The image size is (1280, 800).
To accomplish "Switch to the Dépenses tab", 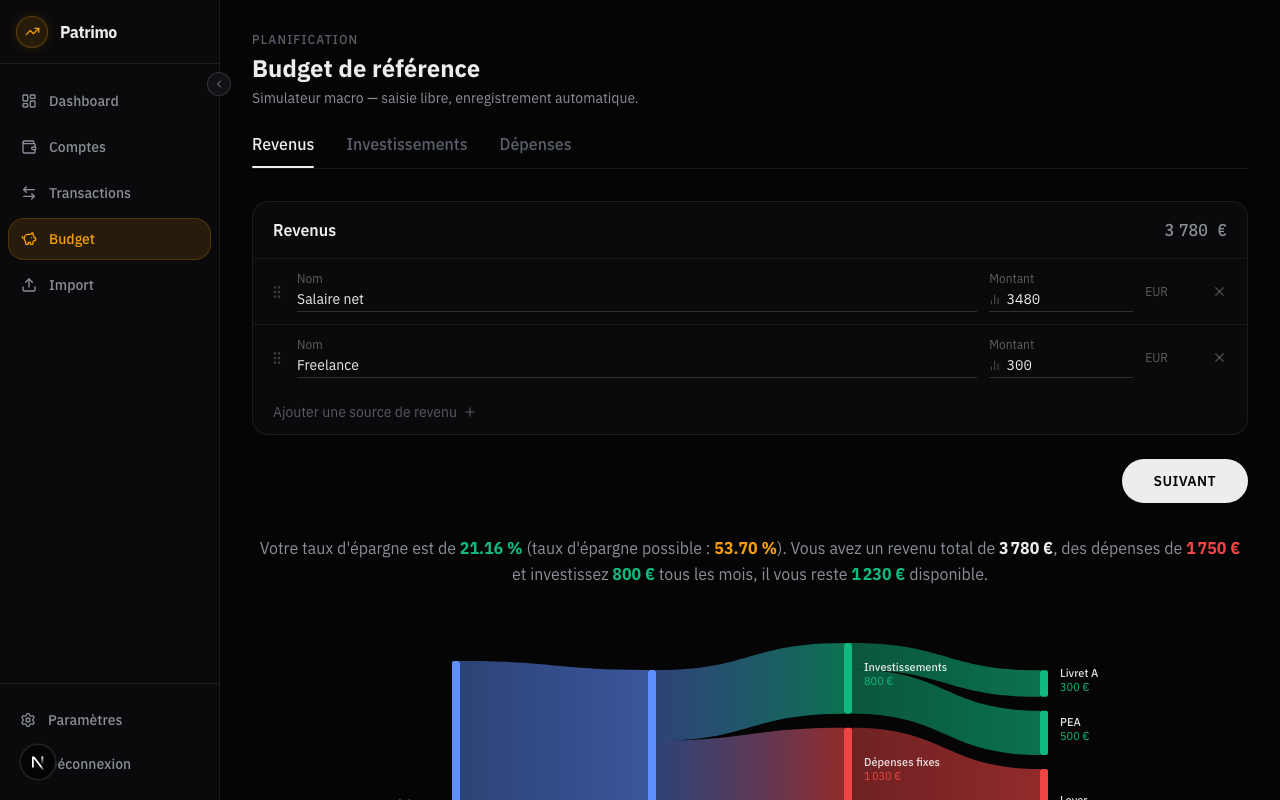I will click(535, 144).
